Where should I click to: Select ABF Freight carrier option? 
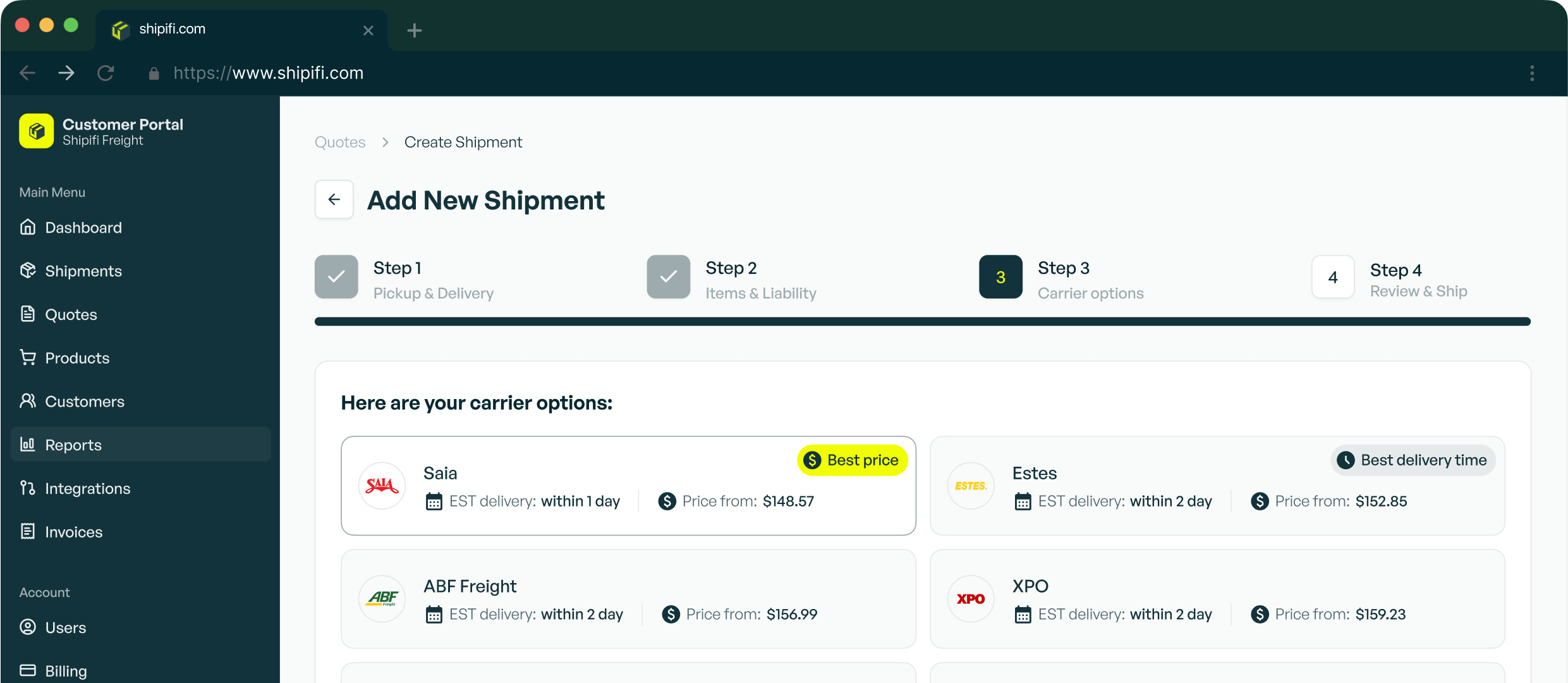tap(628, 599)
